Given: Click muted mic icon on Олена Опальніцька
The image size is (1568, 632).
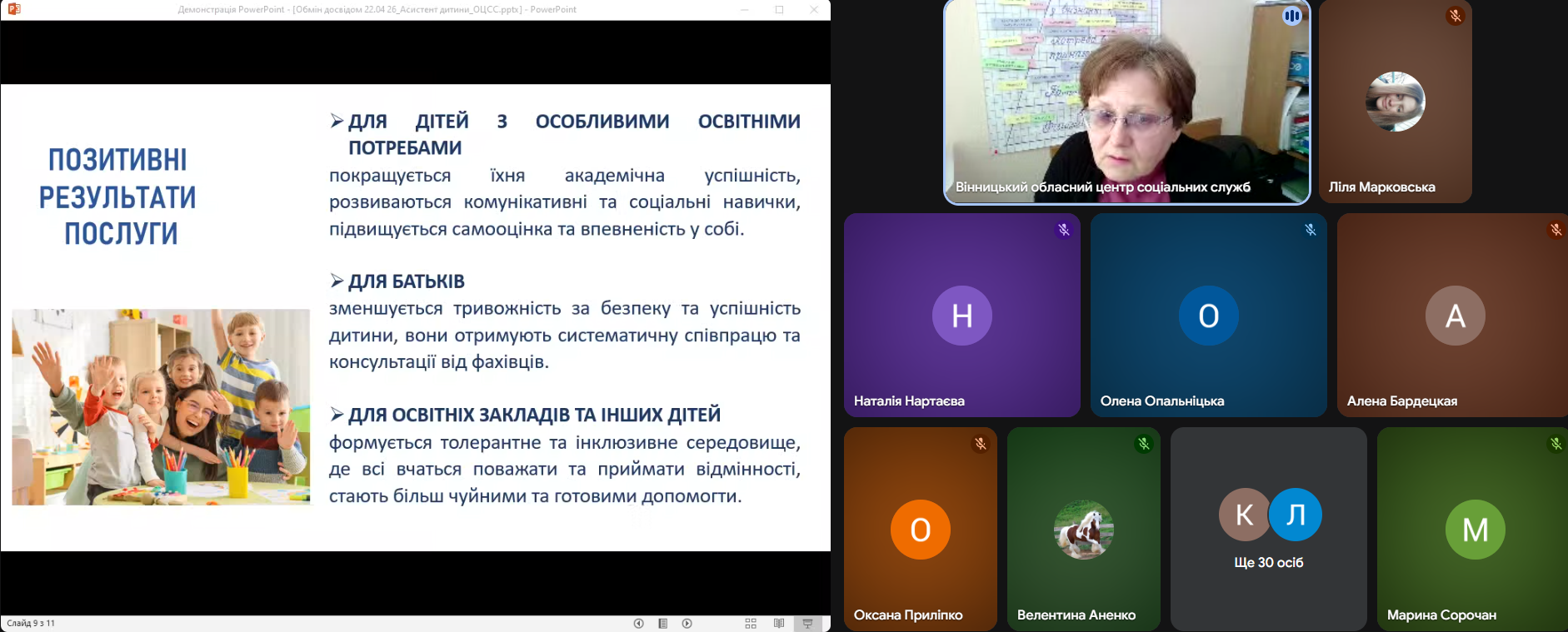Looking at the screenshot, I should (1310, 230).
